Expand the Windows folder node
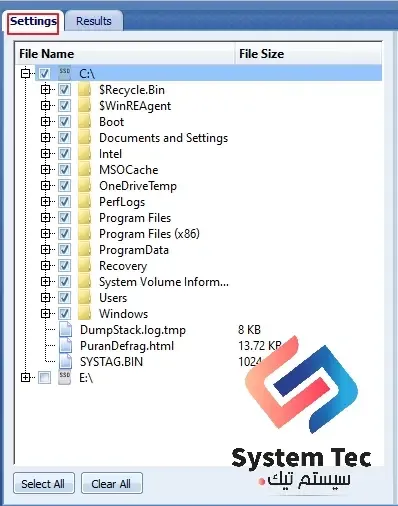Viewport: 398px width, 506px height. click(x=45, y=313)
